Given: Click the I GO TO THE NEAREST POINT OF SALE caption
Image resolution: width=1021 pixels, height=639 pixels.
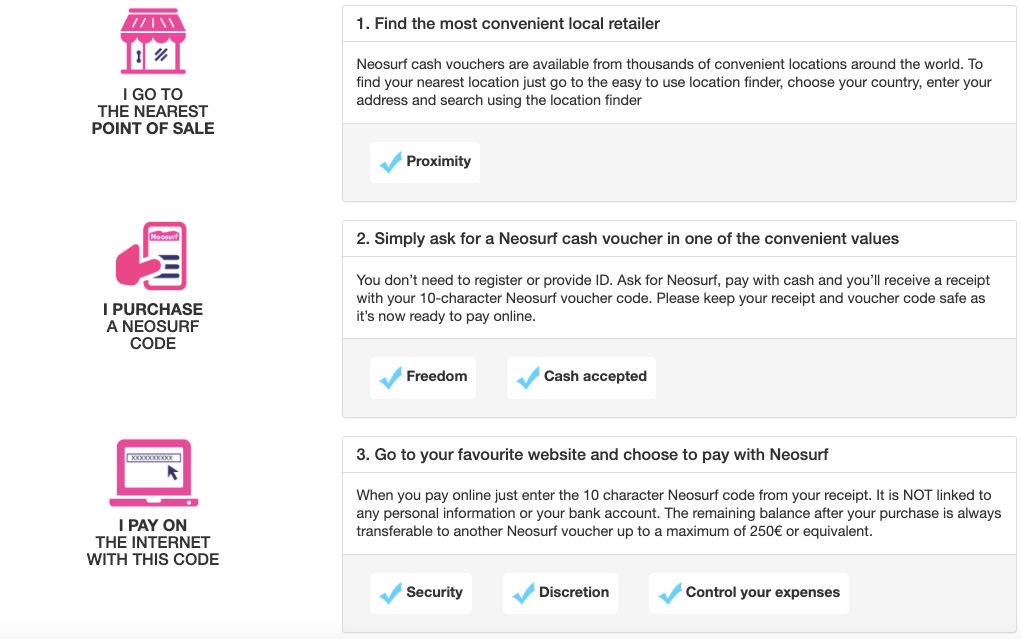Looking at the screenshot, I should 153,111.
